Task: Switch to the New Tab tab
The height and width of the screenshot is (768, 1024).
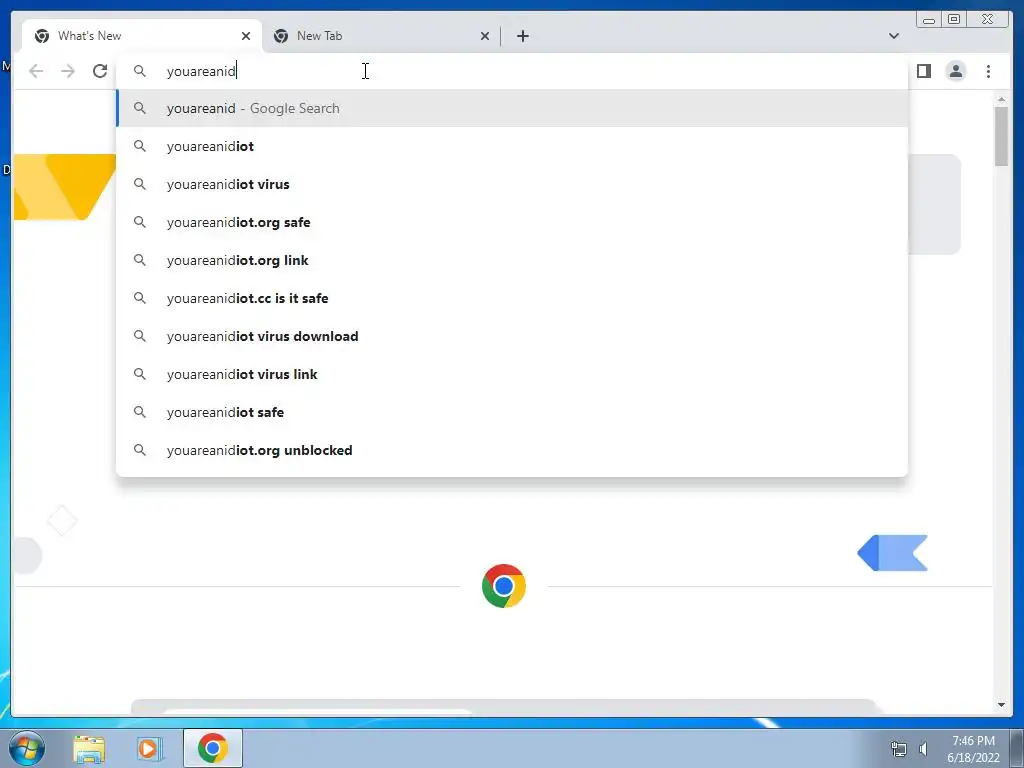Action: pos(381,36)
